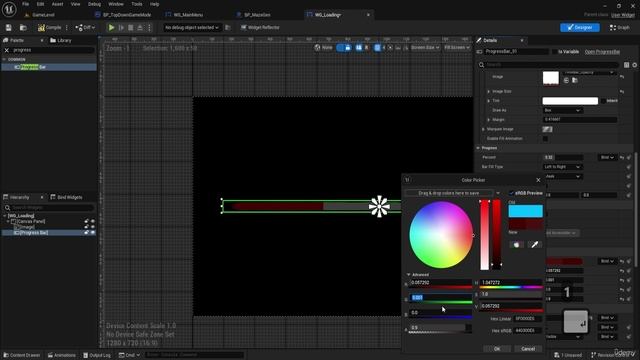
Task: Toggle the sRGB Preview checkbox
Action: [511, 193]
